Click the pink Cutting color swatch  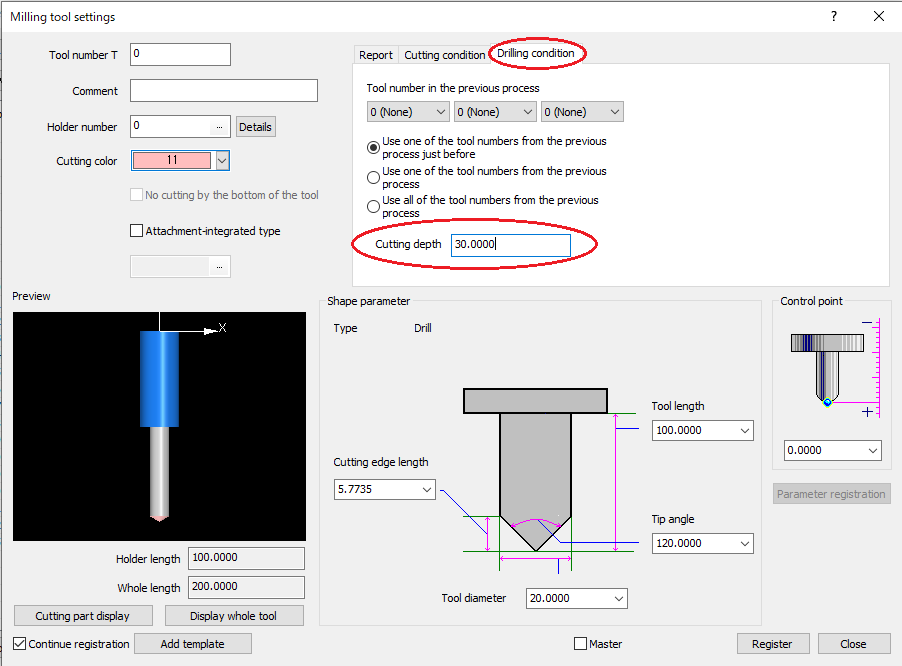171,160
